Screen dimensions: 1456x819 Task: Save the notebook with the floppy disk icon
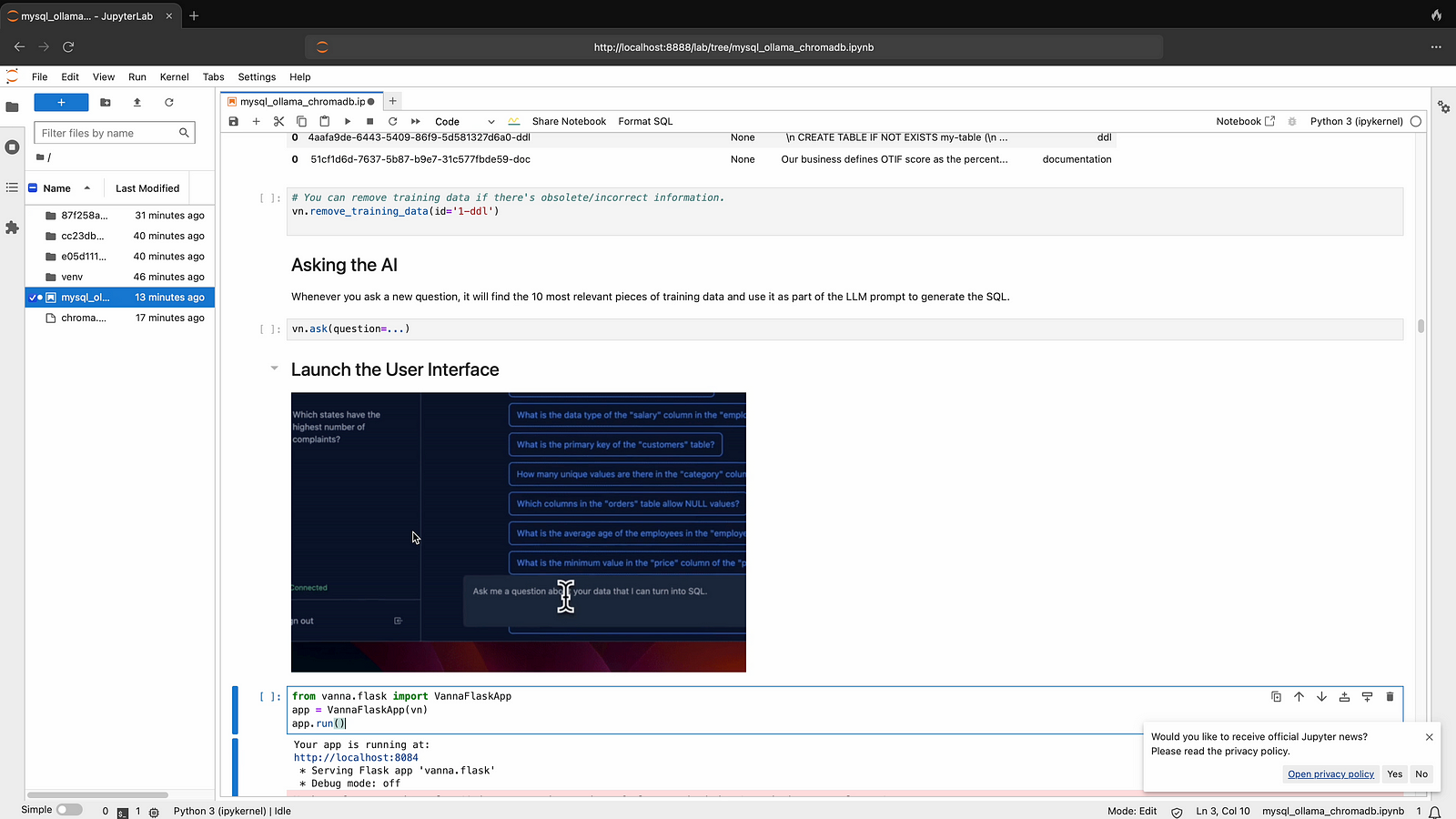[x=234, y=121]
